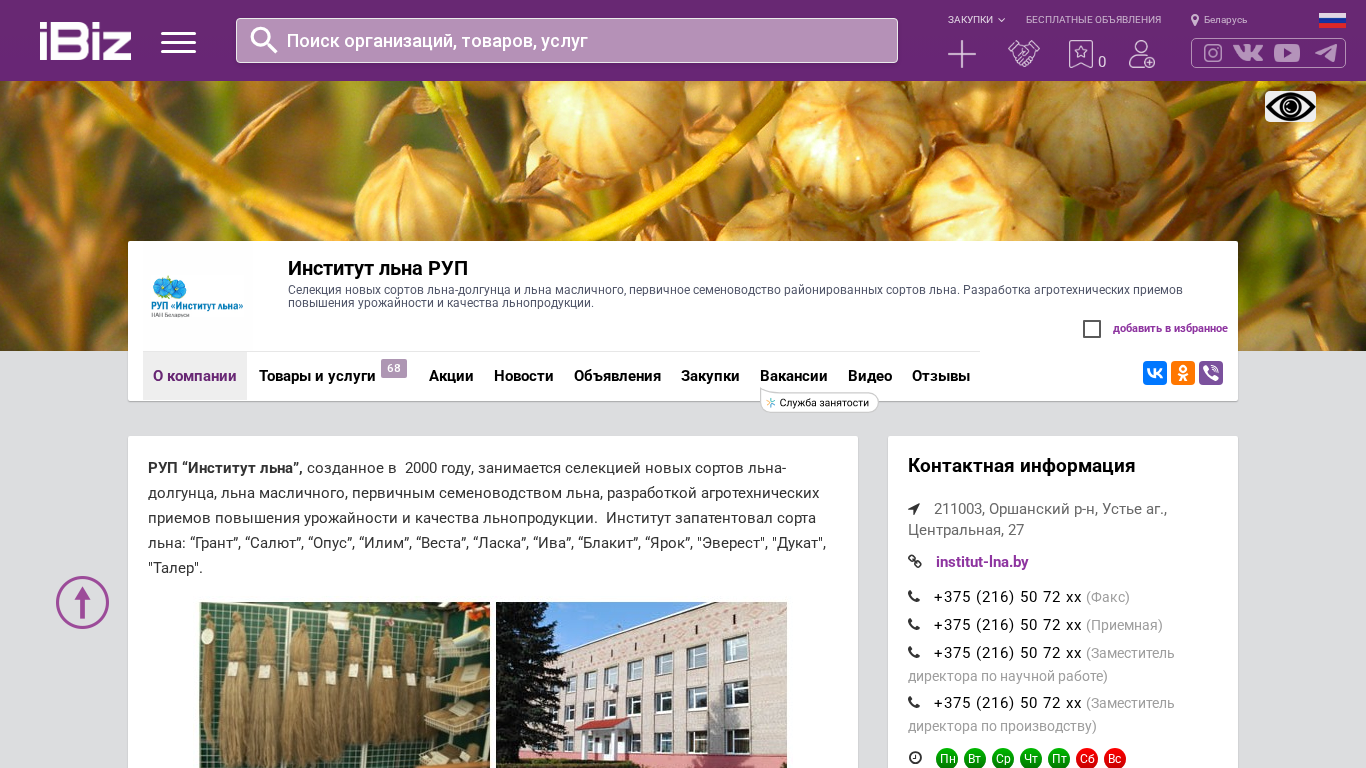Share the page on Odnoklassniki
The height and width of the screenshot is (768, 1366).
tap(1183, 373)
